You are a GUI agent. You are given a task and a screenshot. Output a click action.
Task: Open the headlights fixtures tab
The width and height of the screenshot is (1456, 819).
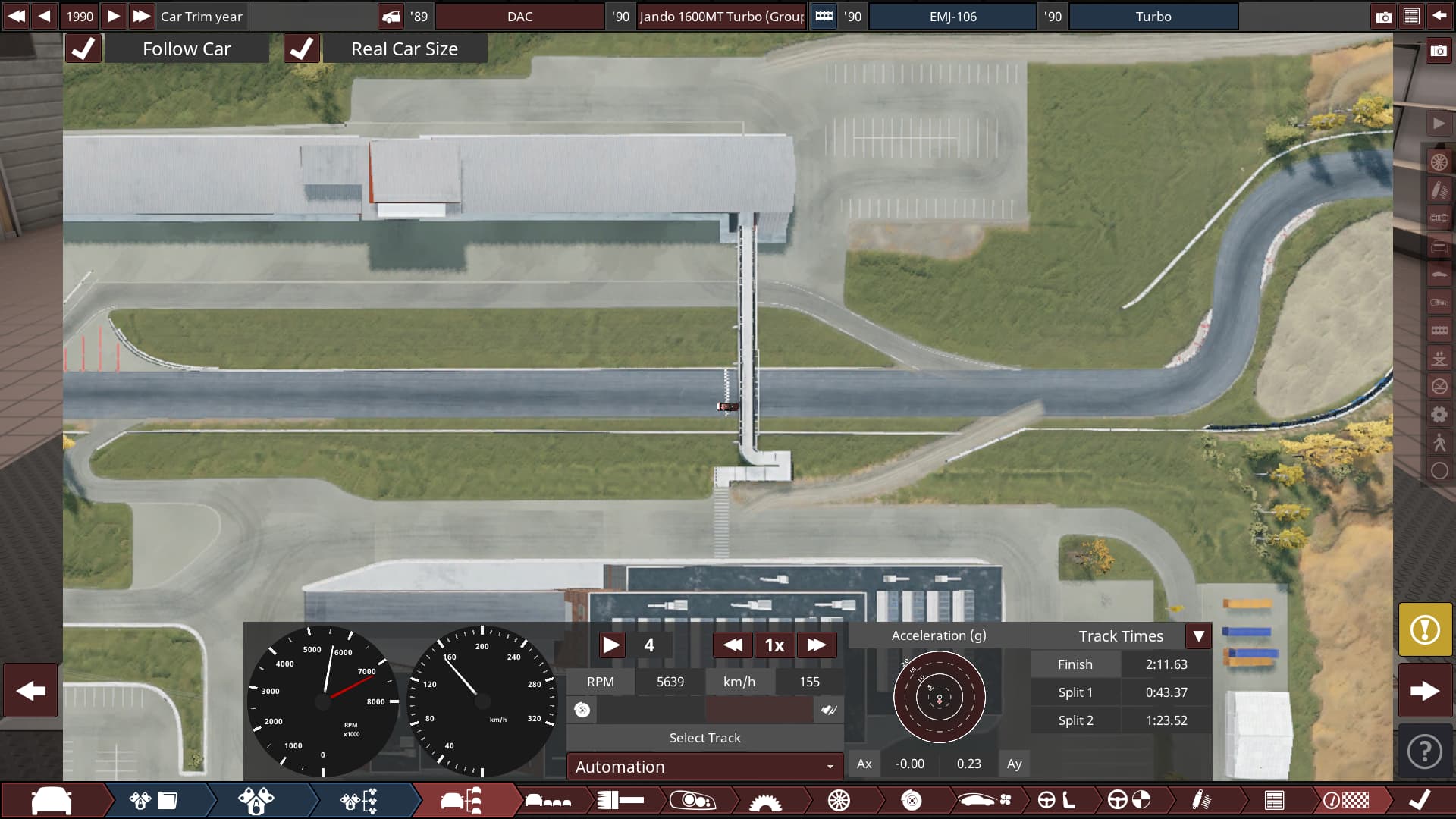692,801
